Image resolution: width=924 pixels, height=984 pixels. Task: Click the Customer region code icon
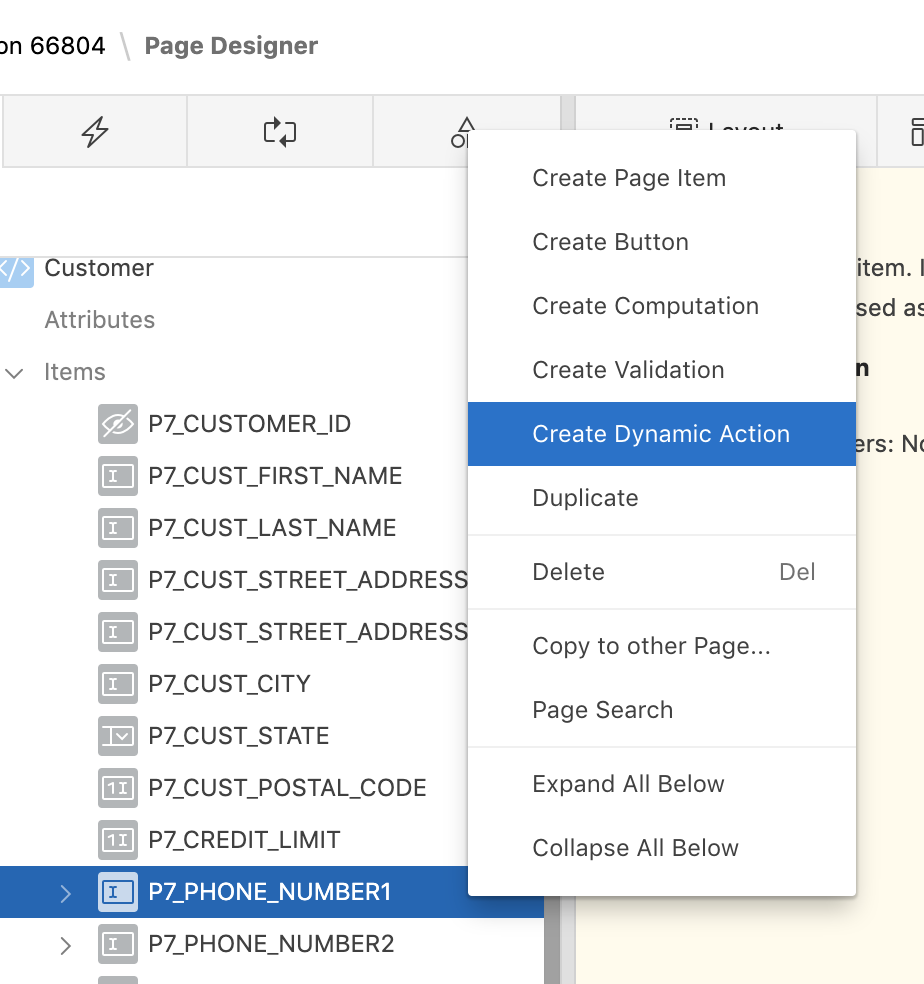coord(16,268)
